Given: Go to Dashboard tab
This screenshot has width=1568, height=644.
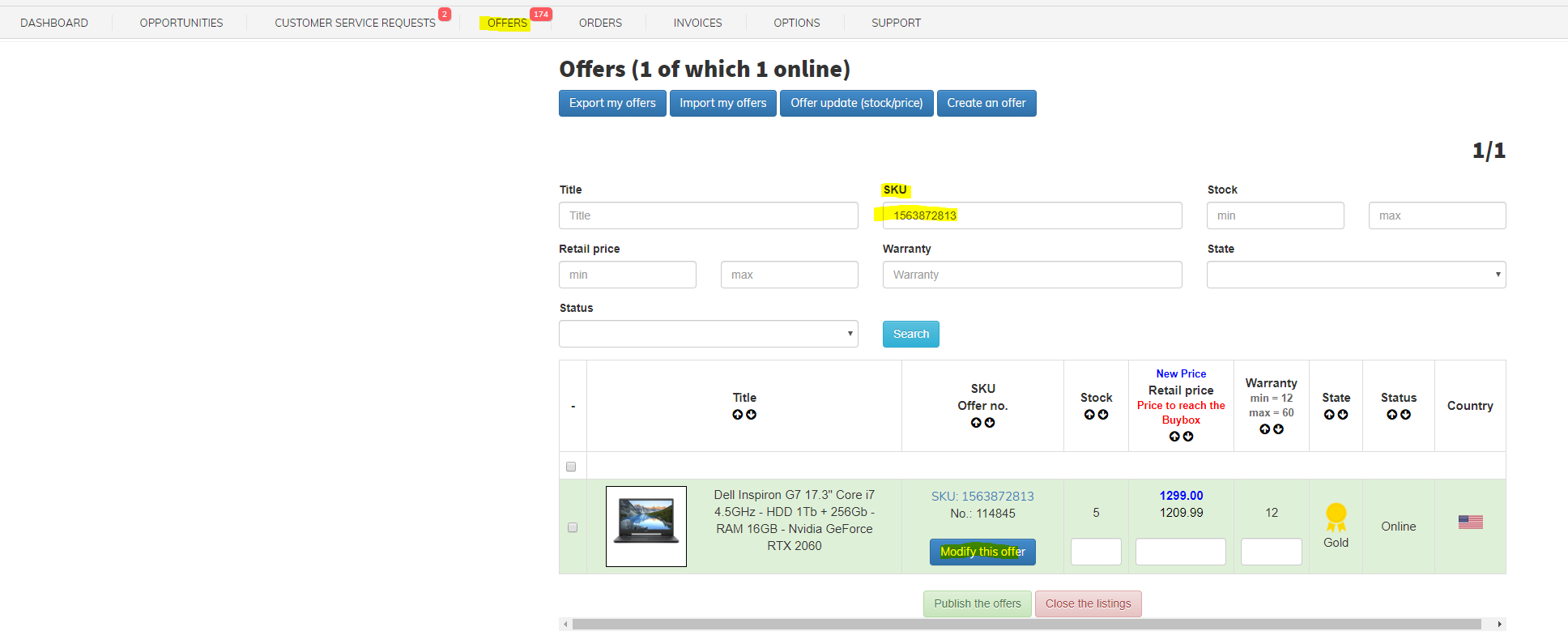Looking at the screenshot, I should (54, 23).
